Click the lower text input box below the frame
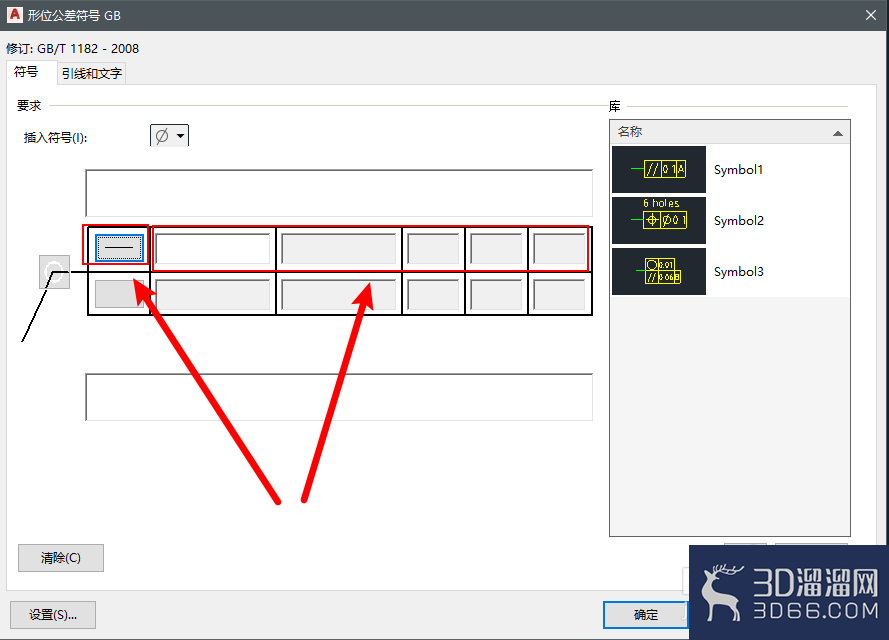Image resolution: width=889 pixels, height=640 pixels. click(339, 397)
